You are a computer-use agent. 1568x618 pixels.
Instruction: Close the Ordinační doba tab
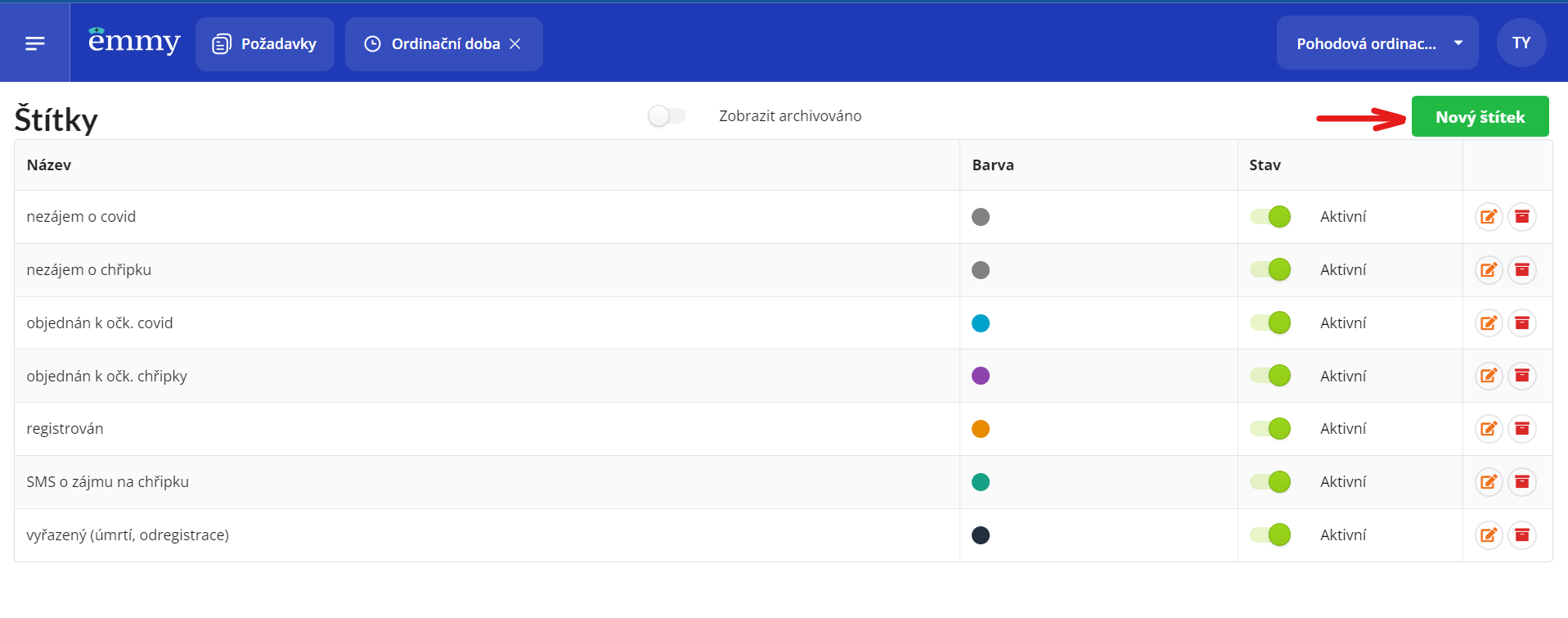click(515, 44)
